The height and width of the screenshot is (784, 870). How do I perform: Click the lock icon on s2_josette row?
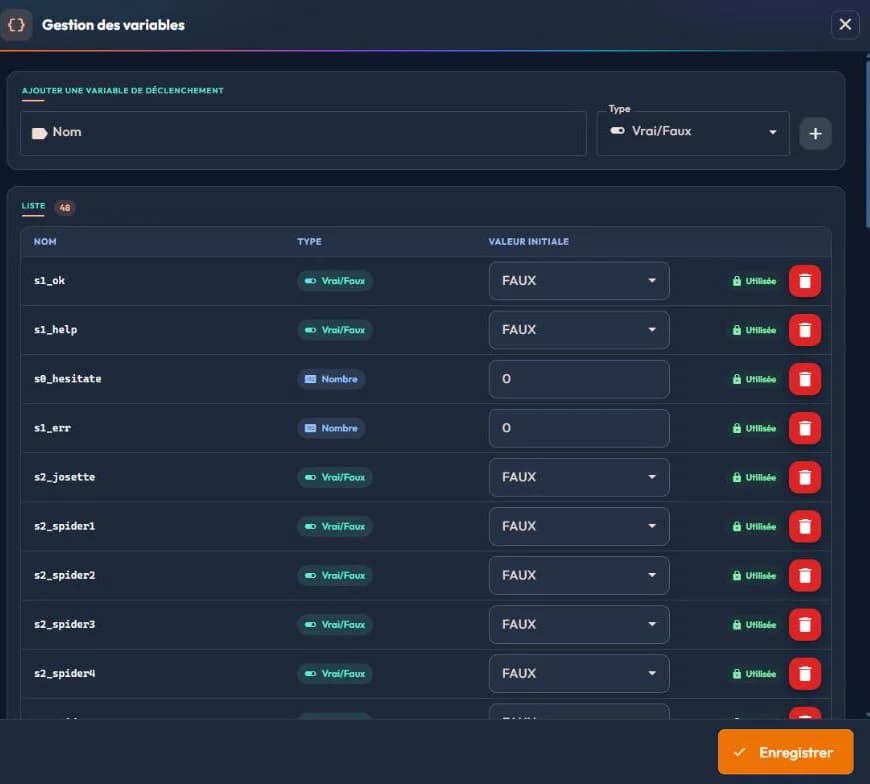(x=736, y=477)
